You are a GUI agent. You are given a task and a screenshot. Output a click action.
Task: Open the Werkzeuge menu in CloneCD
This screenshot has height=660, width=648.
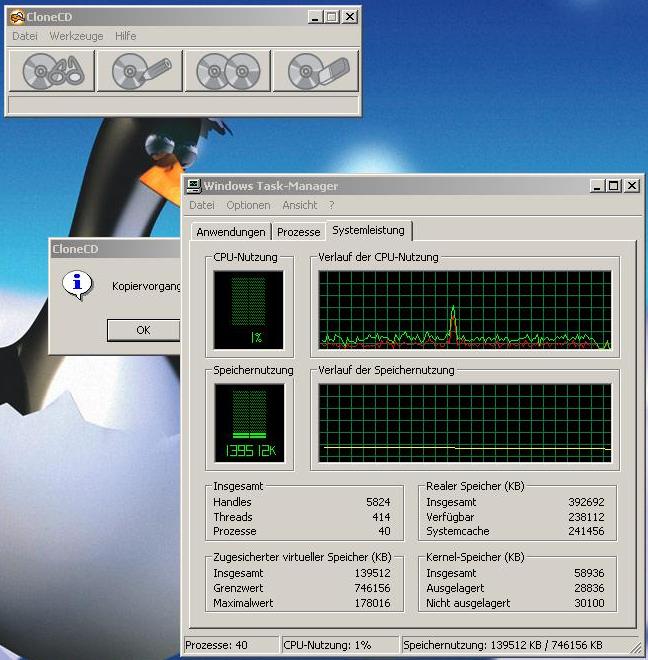(76, 36)
